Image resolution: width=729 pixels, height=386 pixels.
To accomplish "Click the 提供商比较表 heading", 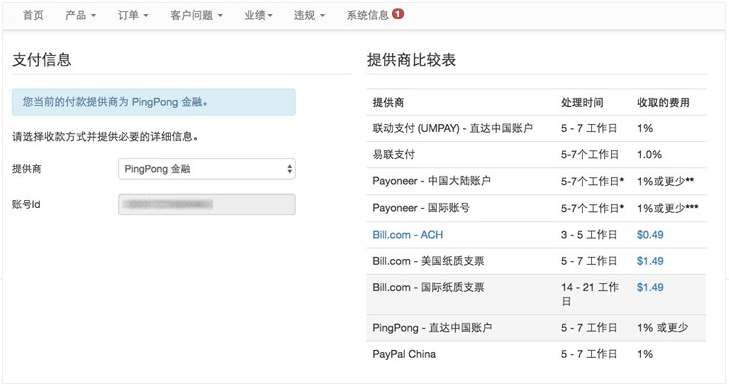I will tap(411, 60).
